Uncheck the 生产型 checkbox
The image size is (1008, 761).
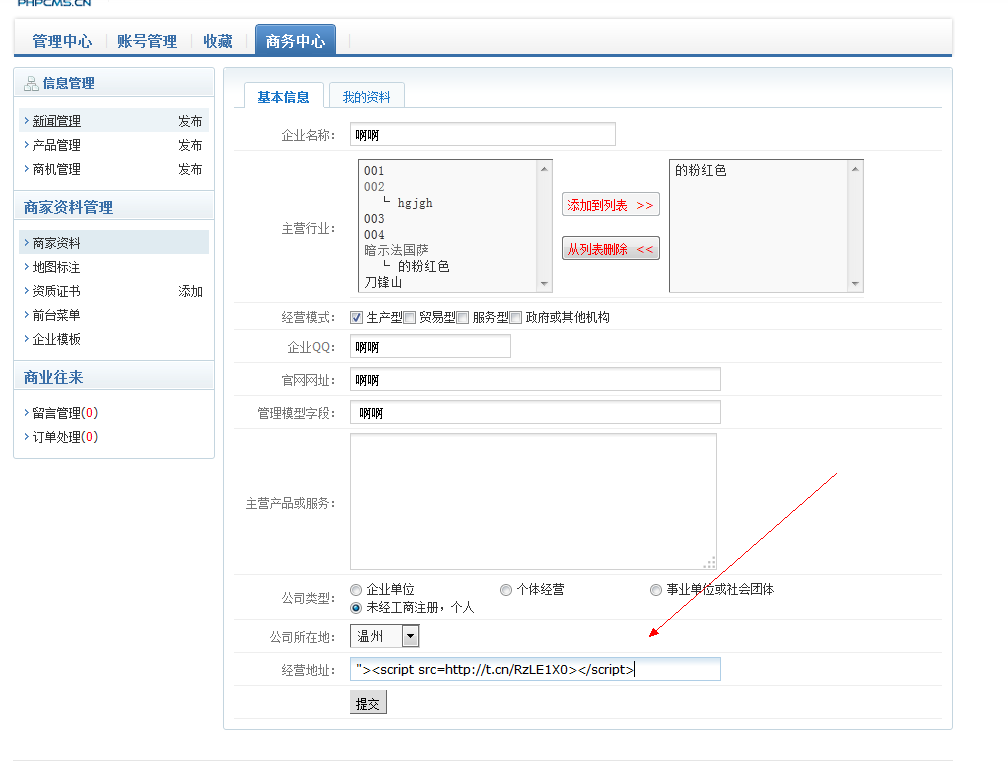(x=356, y=318)
